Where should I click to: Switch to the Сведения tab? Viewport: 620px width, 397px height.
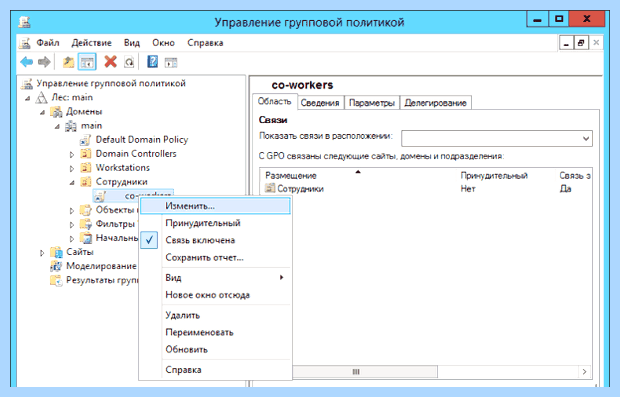coord(320,103)
